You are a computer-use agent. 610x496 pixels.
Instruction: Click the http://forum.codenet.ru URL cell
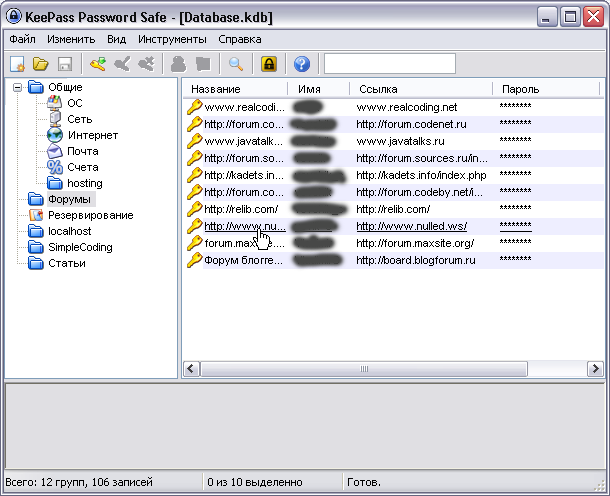coord(411,124)
